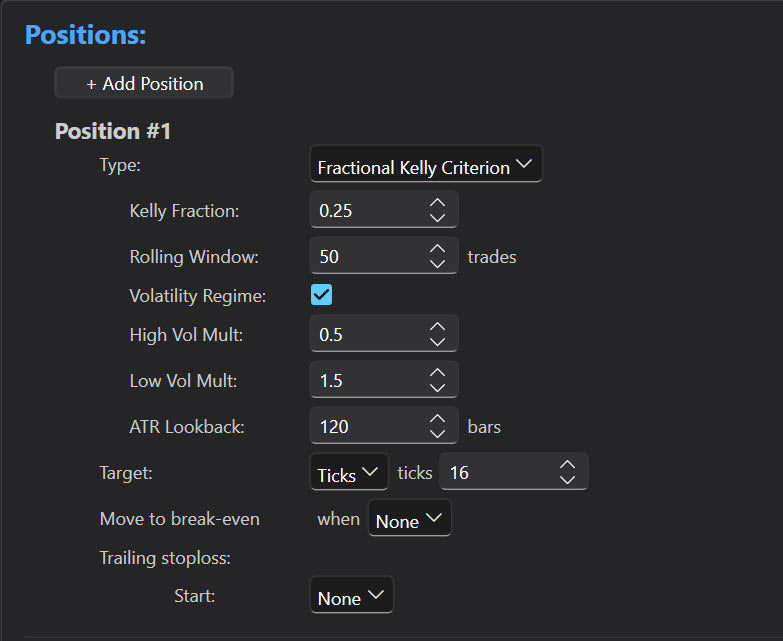This screenshot has width=783, height=641.
Task: Decrease Low Vol Mult with down arrow
Action: [x=437, y=388]
